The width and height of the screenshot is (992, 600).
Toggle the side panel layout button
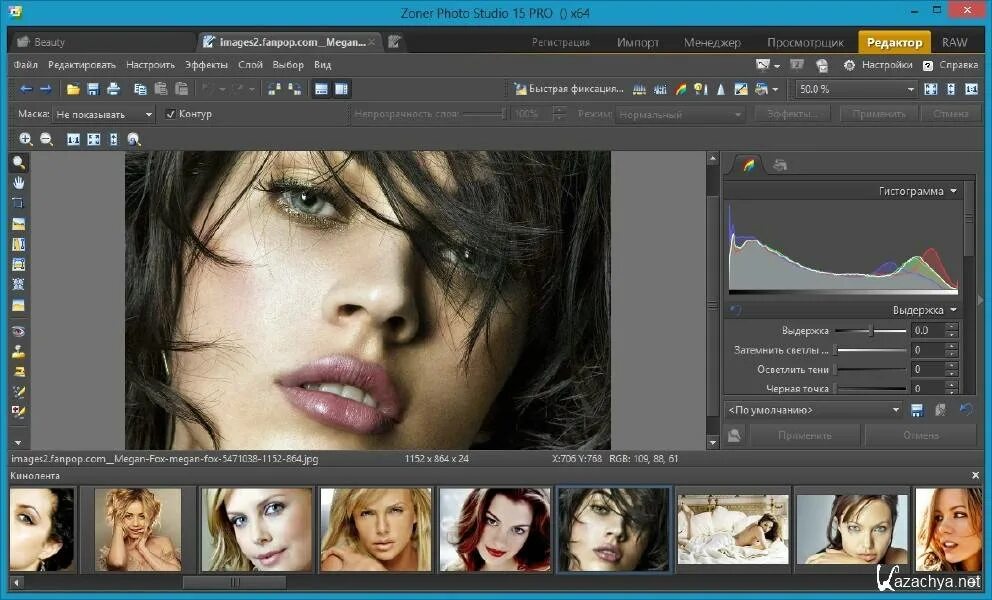[341, 89]
